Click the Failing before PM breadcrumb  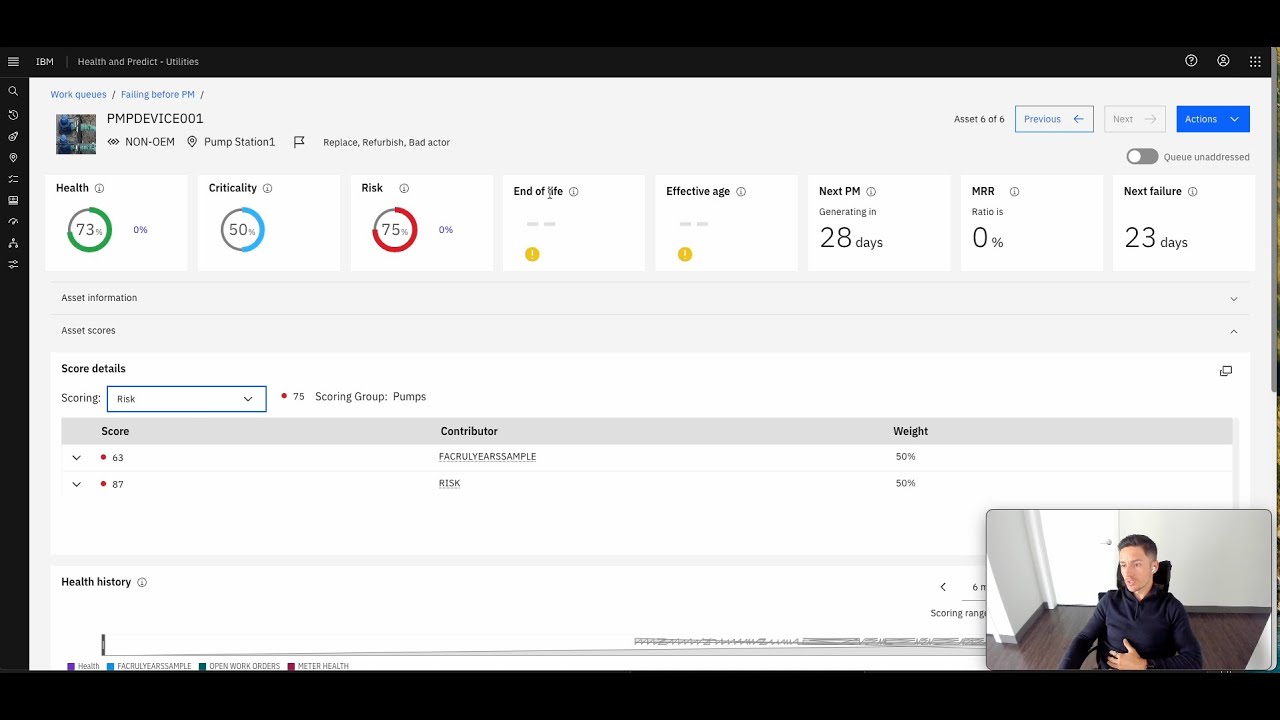158,94
